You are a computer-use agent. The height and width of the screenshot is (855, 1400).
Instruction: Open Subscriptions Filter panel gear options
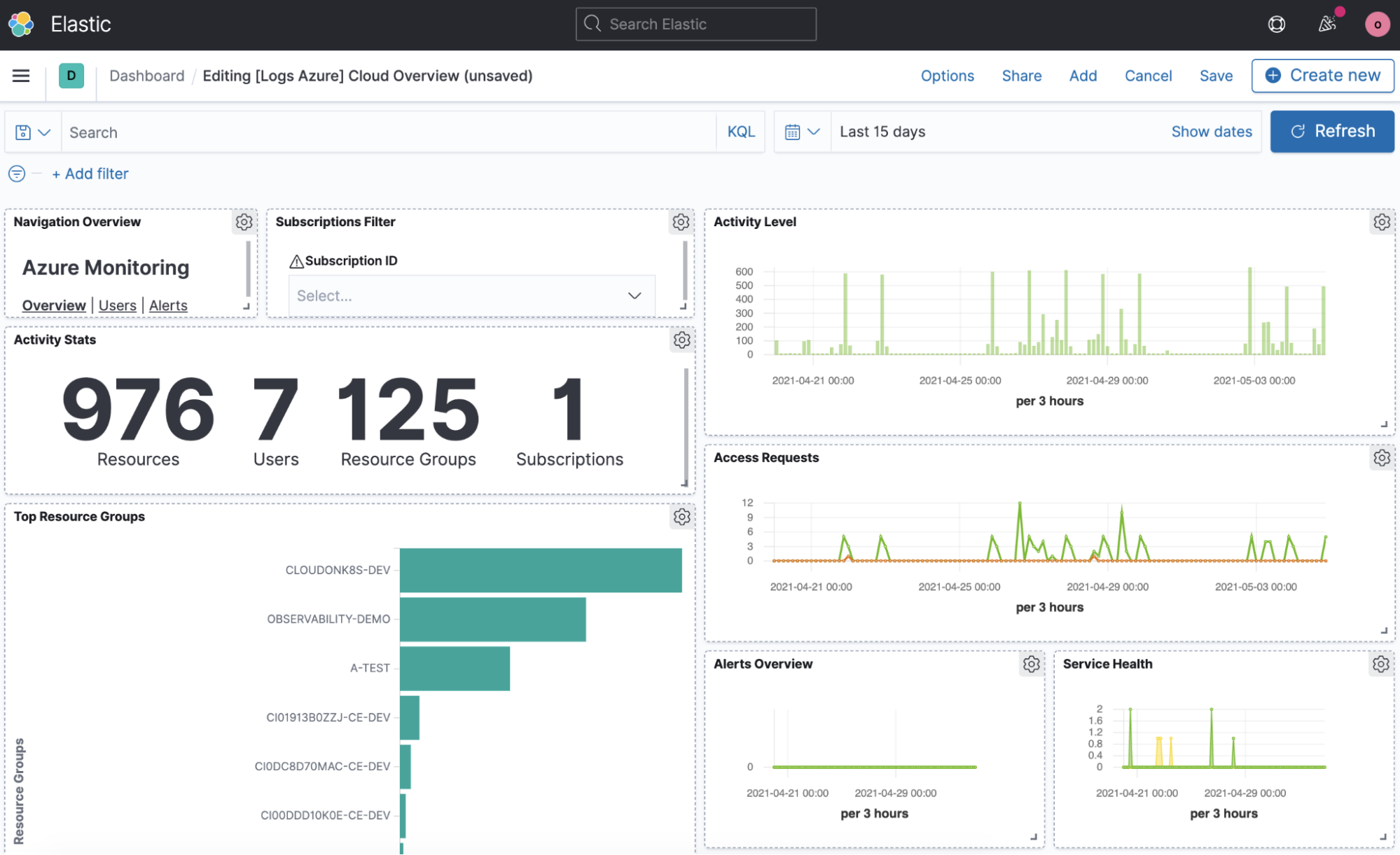click(681, 222)
